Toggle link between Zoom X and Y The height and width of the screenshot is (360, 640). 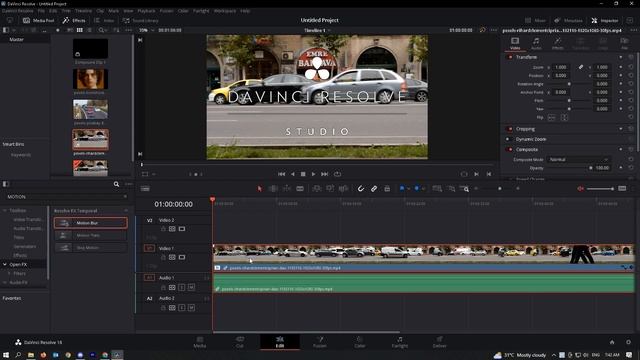click(581, 67)
